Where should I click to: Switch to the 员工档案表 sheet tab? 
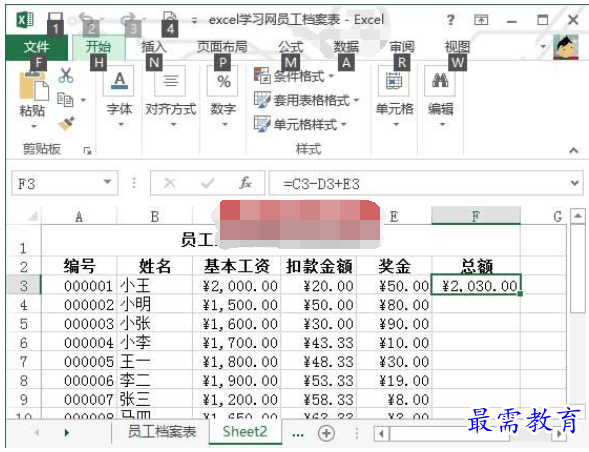pyautogui.click(x=162, y=432)
